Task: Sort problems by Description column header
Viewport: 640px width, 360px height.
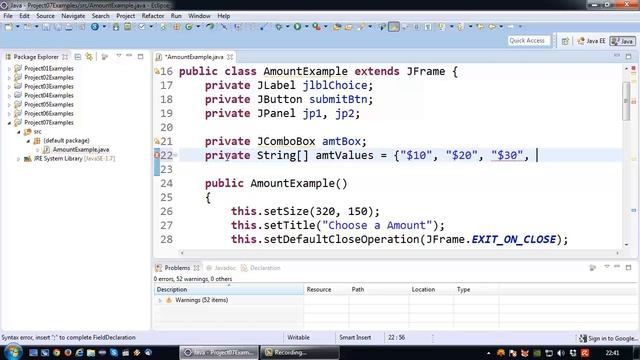Action: tap(229, 289)
